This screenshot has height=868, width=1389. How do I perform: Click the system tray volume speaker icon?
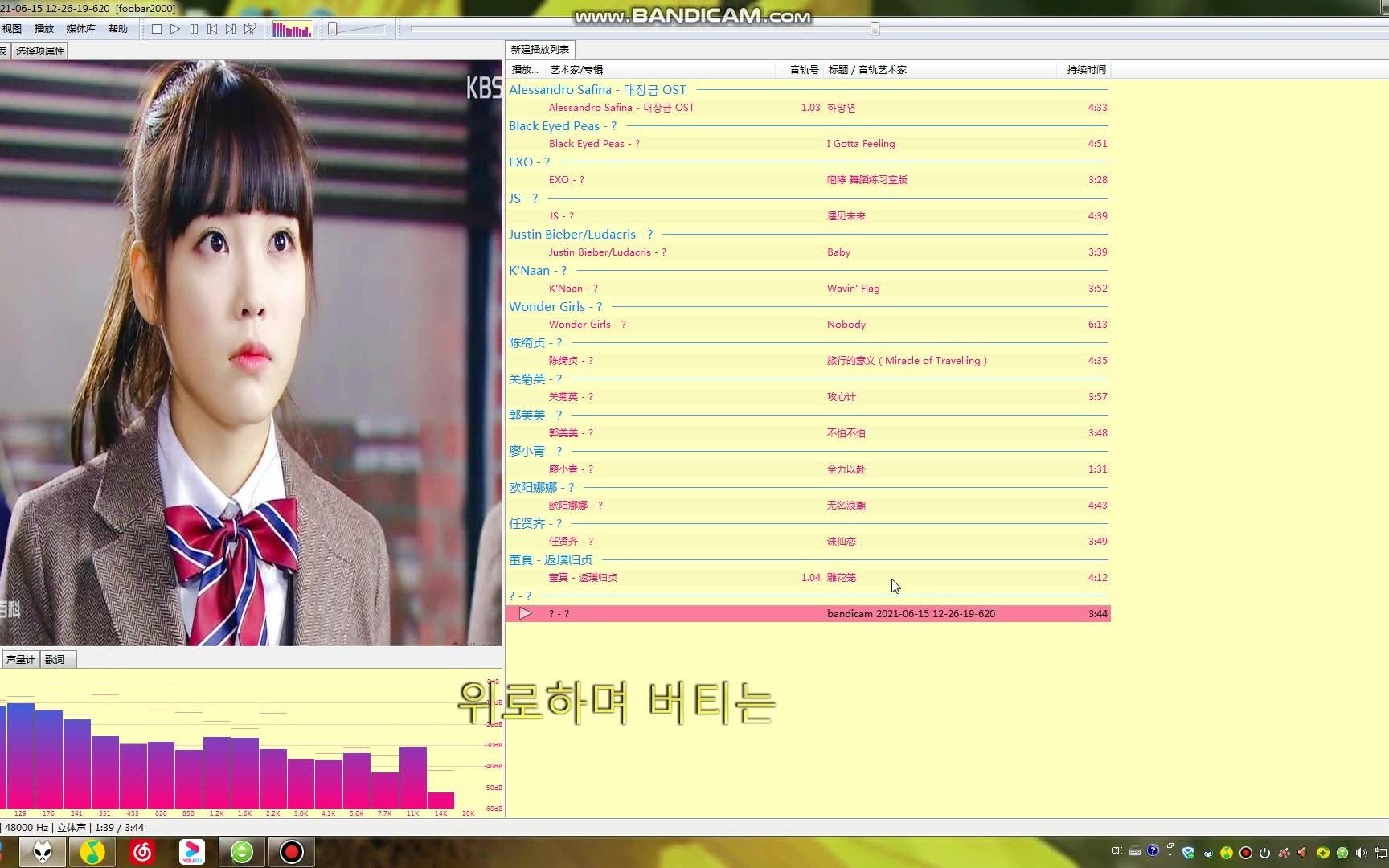(1361, 853)
